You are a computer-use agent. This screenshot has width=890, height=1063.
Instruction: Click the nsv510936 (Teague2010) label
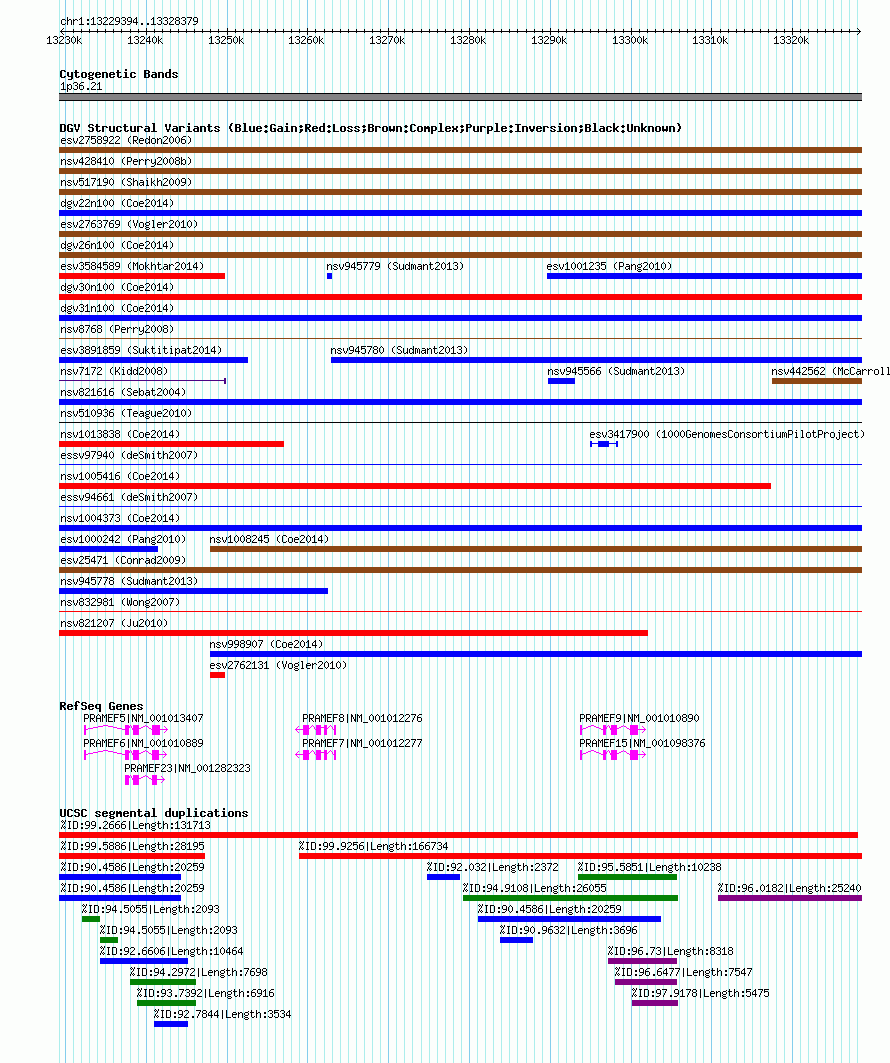coord(126,414)
